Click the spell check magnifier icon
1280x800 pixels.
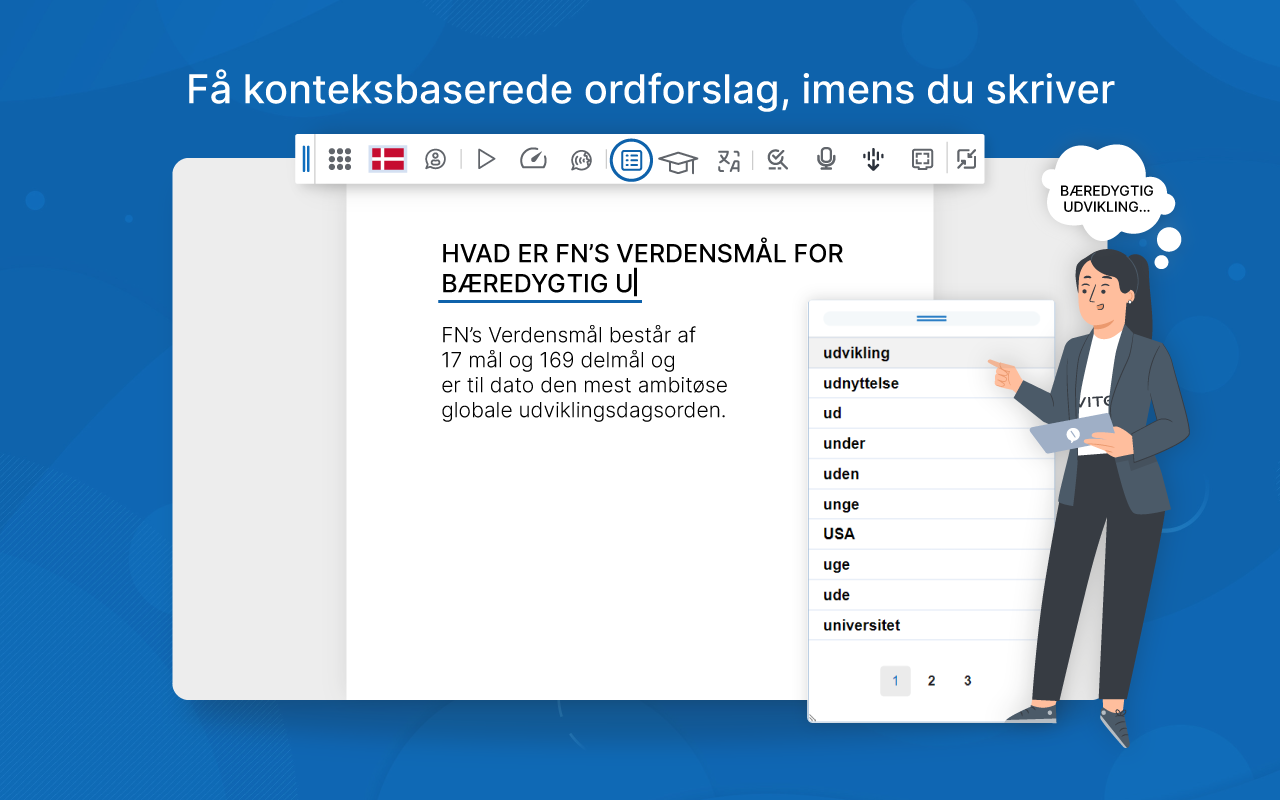pos(777,160)
